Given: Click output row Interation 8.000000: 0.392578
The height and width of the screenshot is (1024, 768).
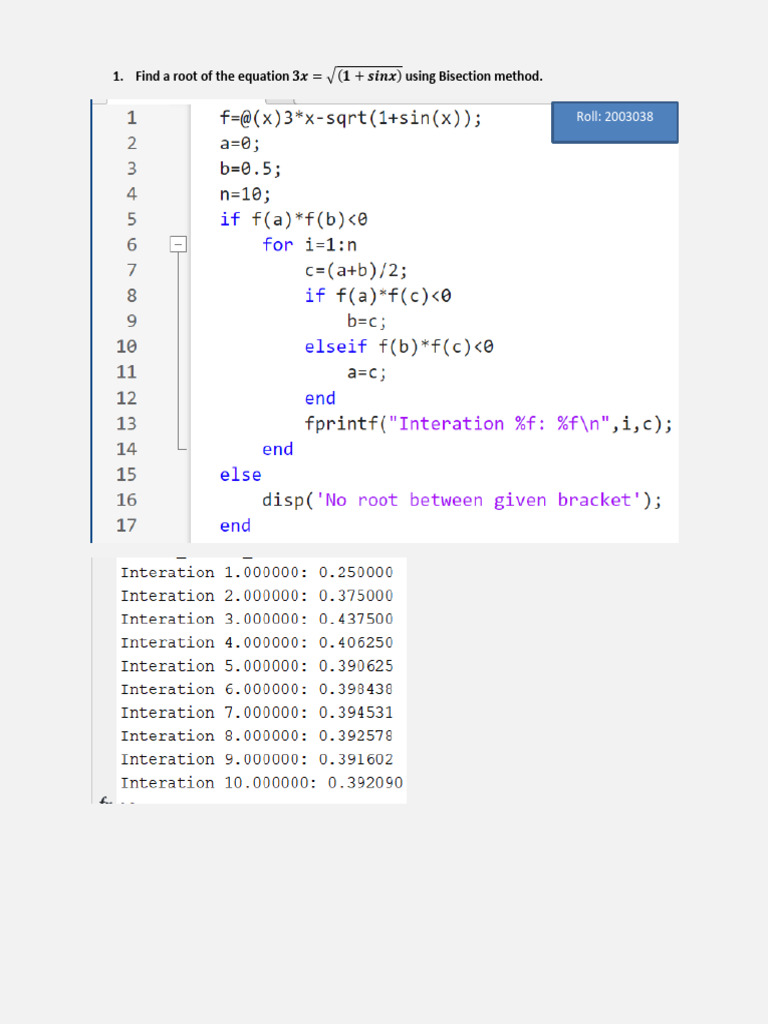Looking at the screenshot, I should click(x=257, y=736).
